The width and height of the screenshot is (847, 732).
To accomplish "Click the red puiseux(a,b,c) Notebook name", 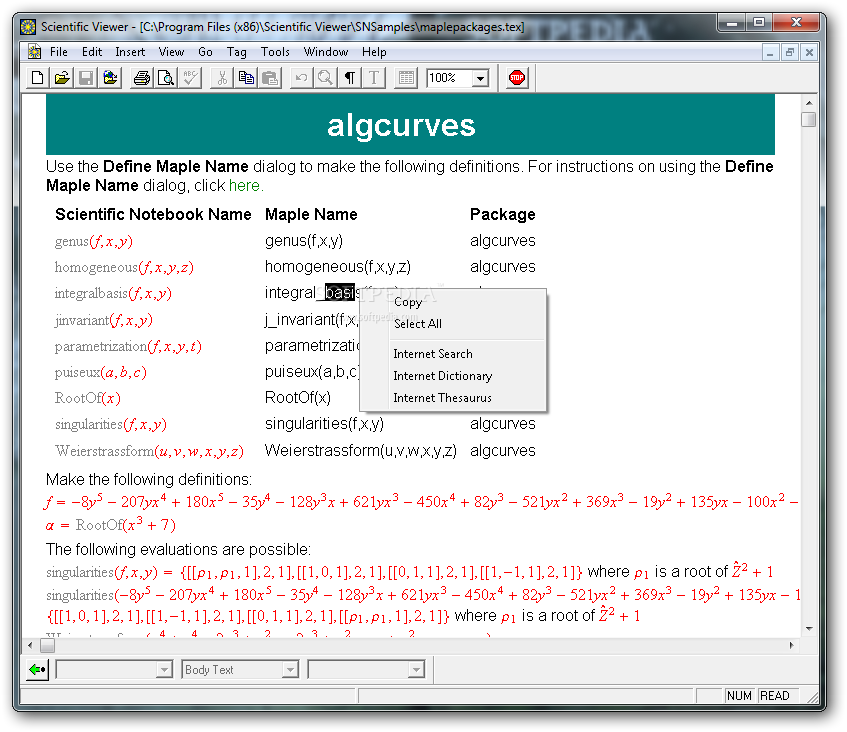I will (x=100, y=373).
